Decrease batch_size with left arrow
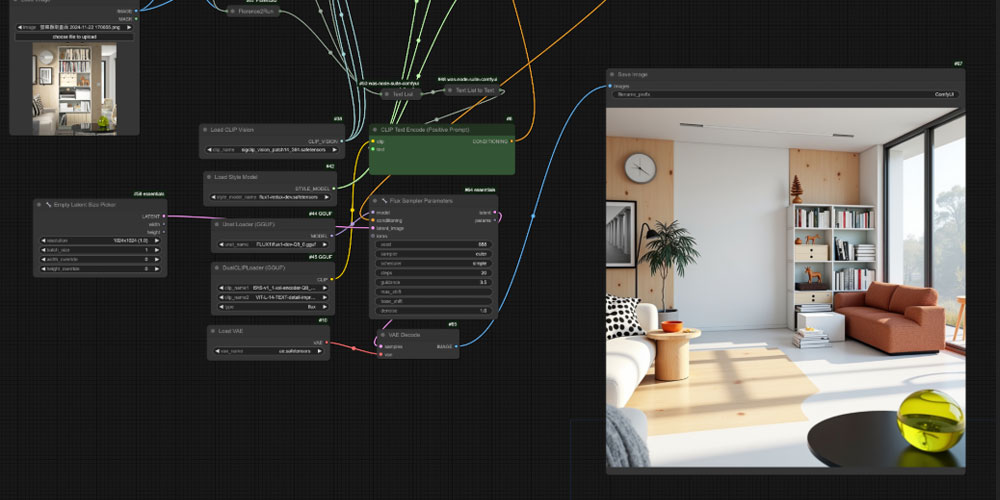 pyautogui.click(x=43, y=250)
